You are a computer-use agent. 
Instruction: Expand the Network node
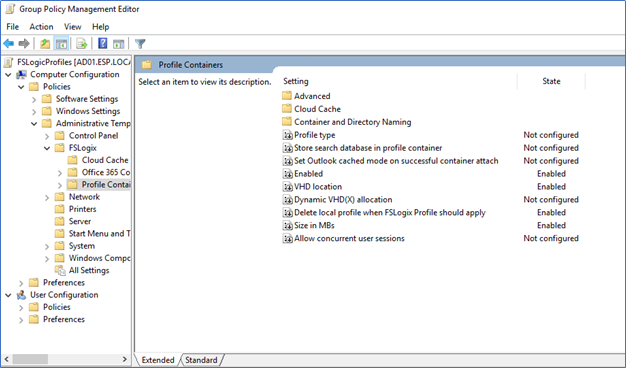pos(47,198)
